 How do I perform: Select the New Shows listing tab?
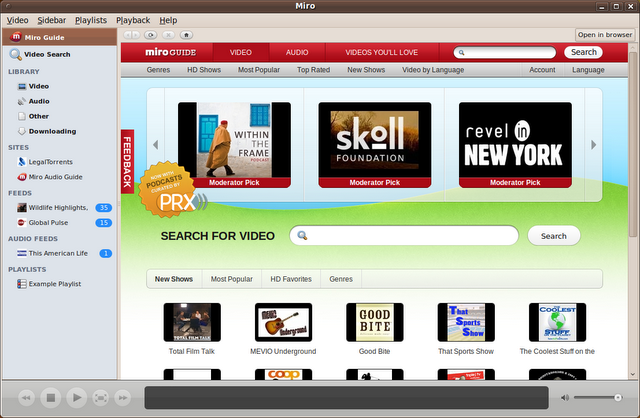pos(174,279)
